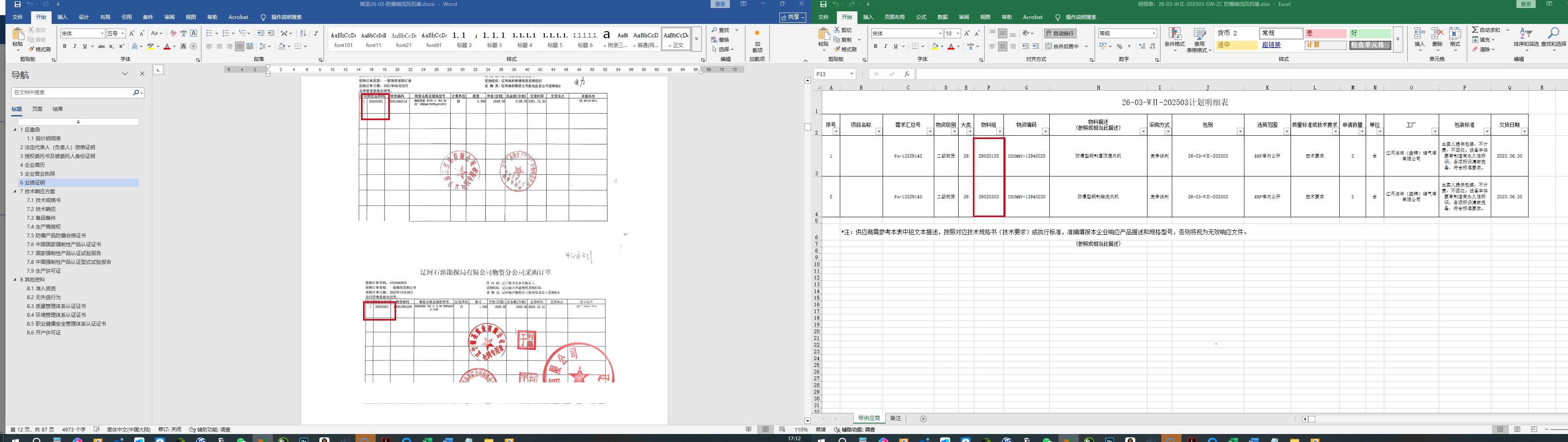This screenshot has height=442, width=1568.
Task: Click the Word distributed alignment icon
Action: (x=250, y=46)
